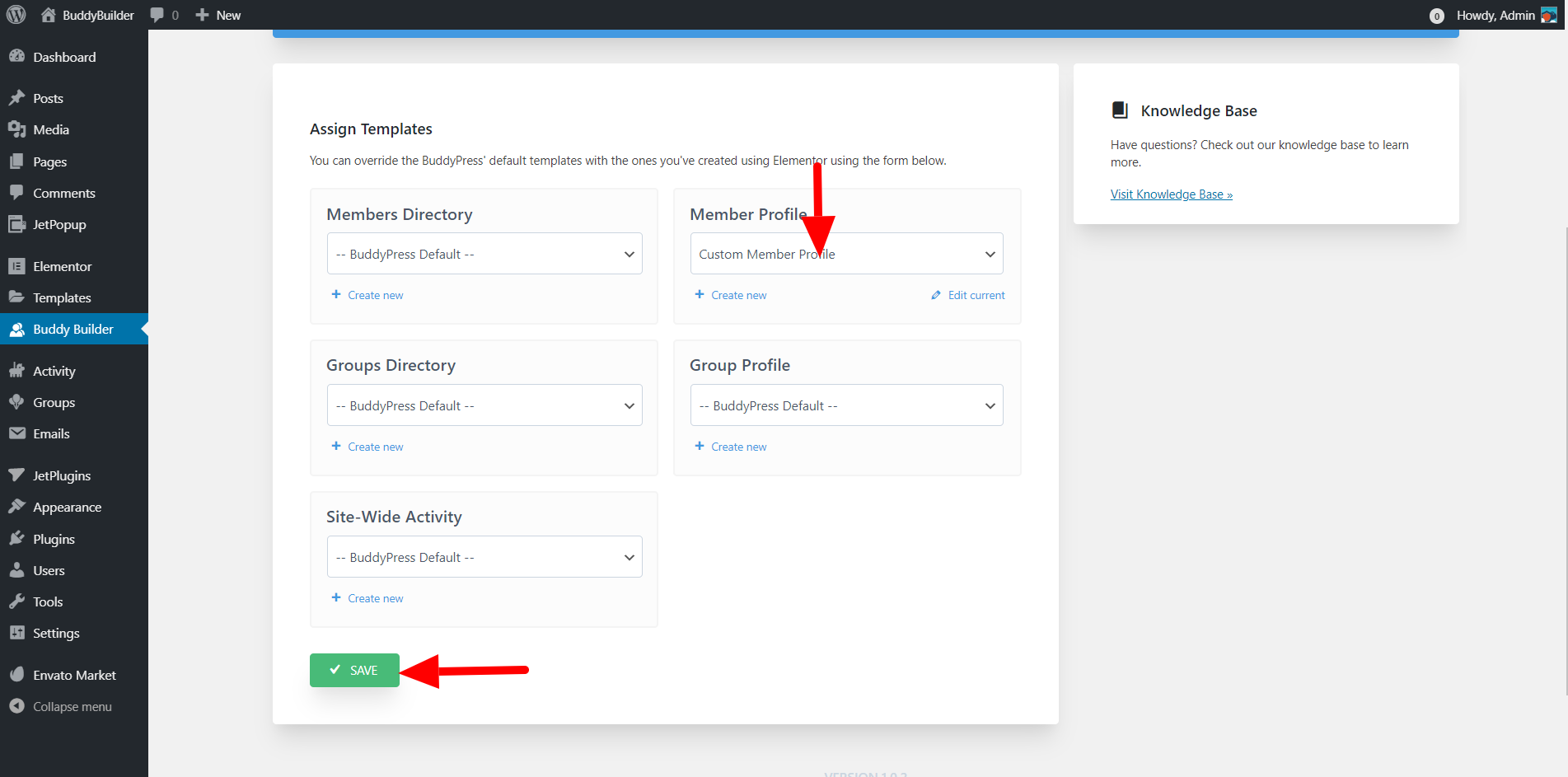Click the Admin avatar thumbnail
1568x777 pixels.
tap(1549, 16)
